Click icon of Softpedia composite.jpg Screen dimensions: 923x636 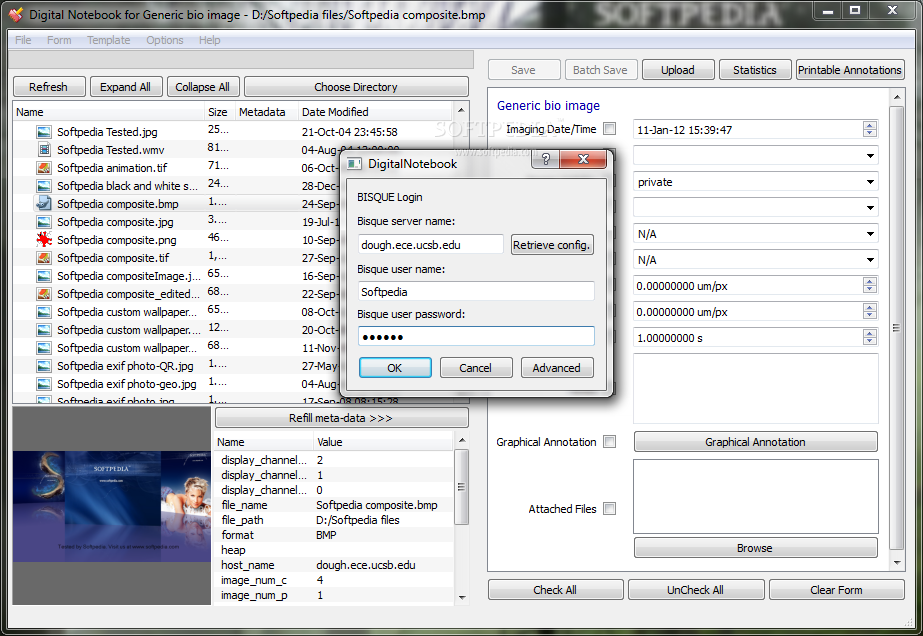point(44,222)
